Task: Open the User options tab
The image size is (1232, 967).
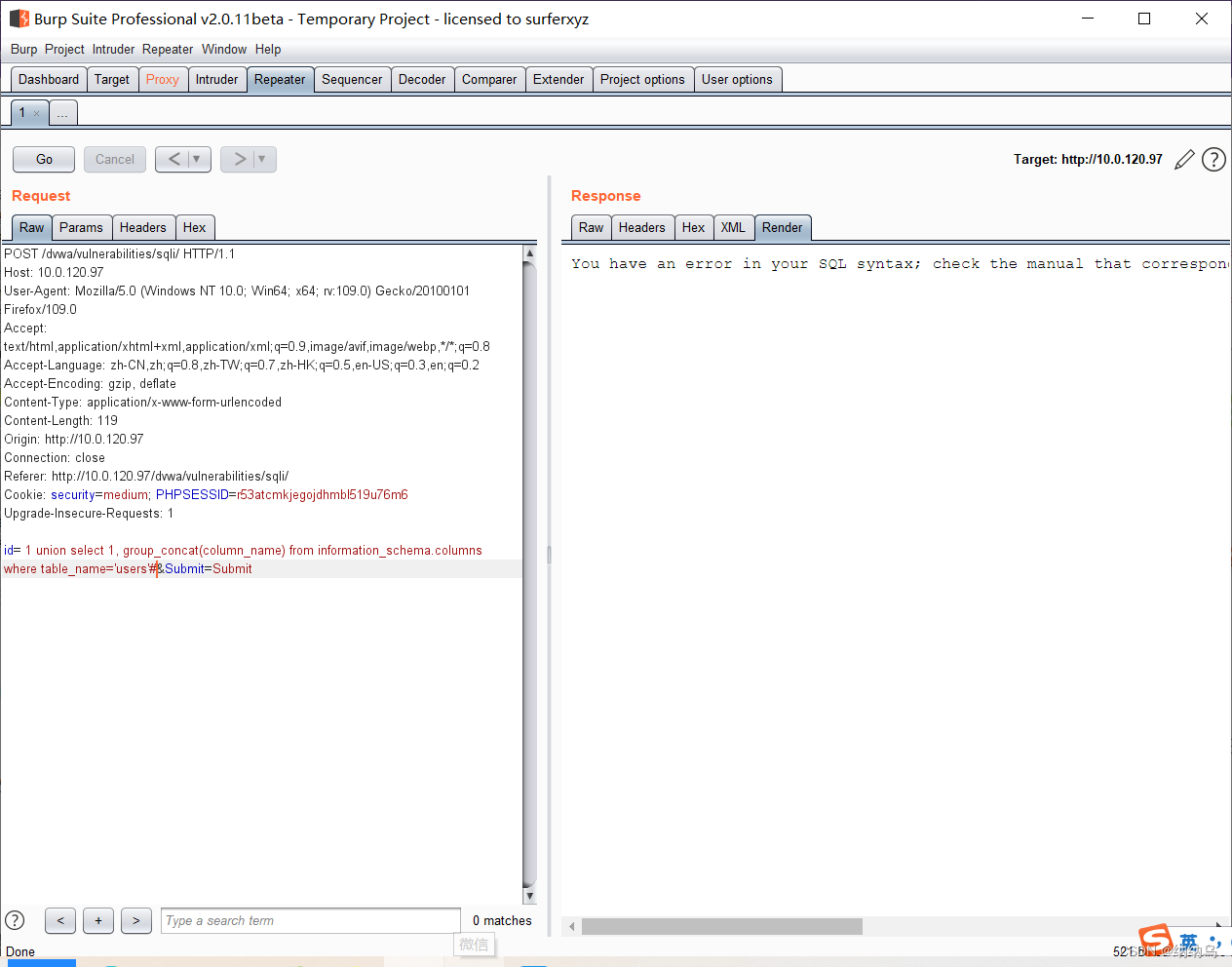Action: pyautogui.click(x=737, y=80)
